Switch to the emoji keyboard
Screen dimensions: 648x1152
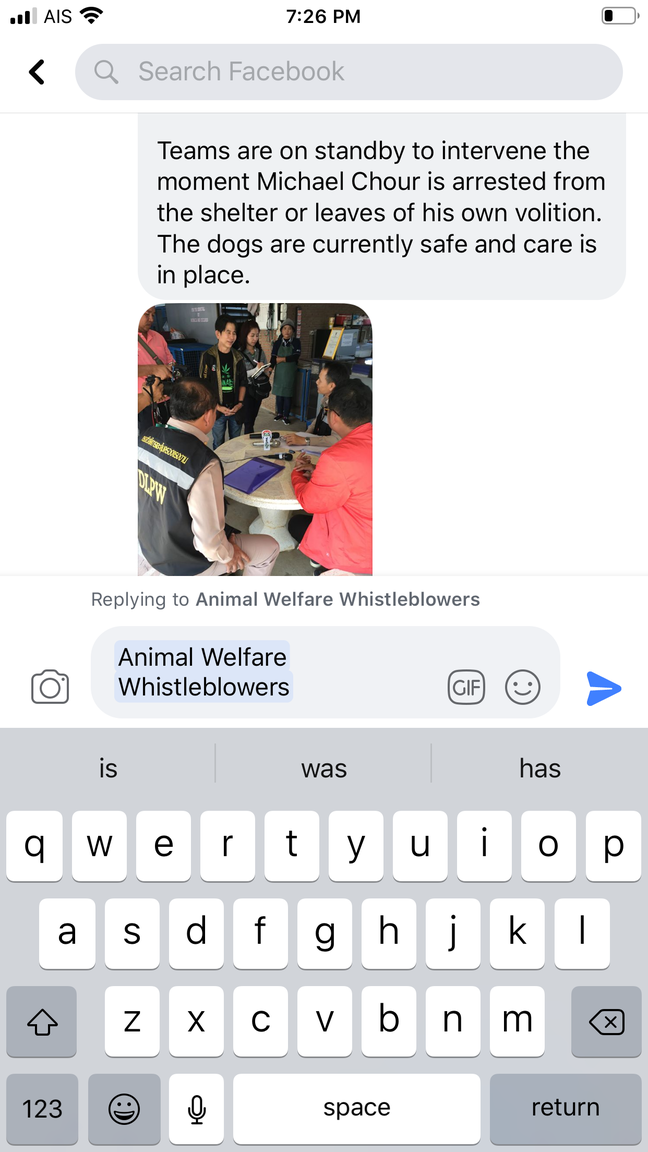click(124, 1108)
